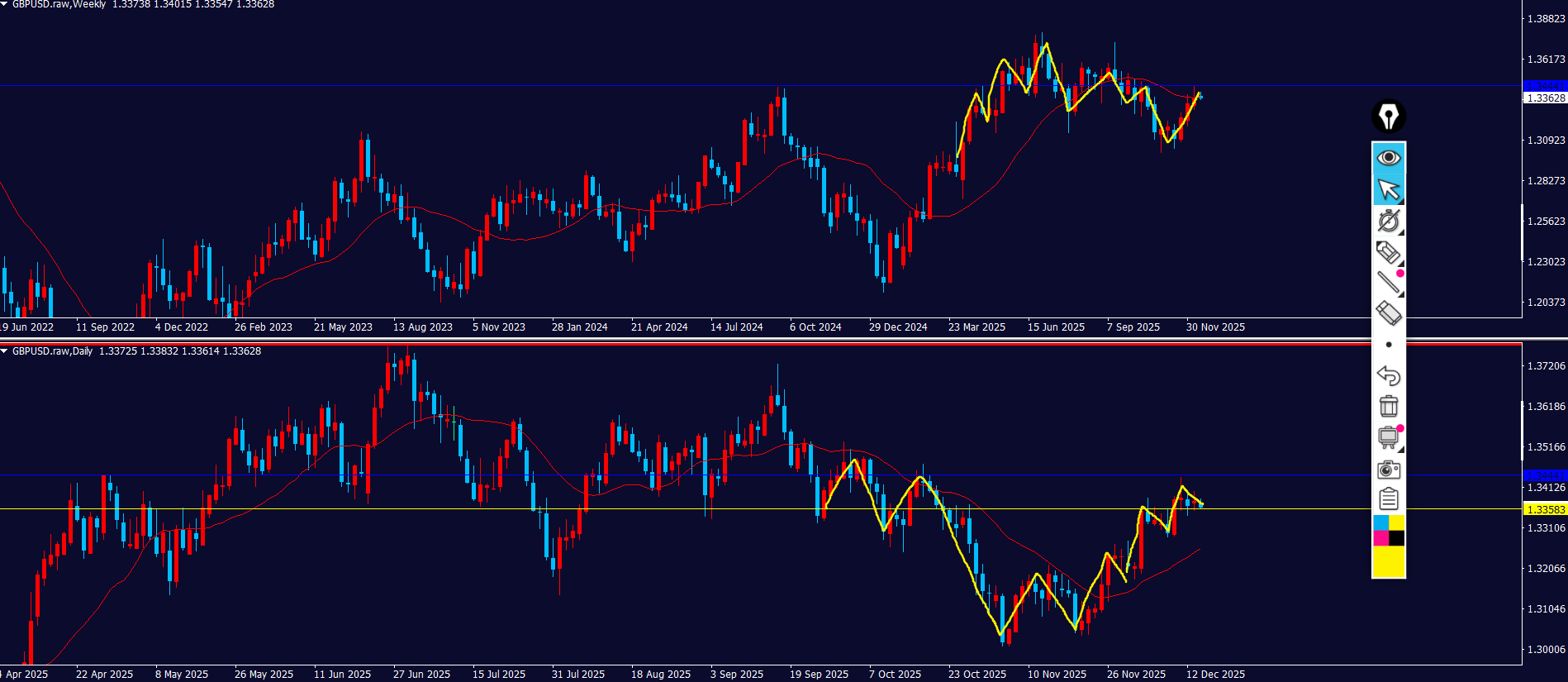Click the yellow 1.33583 price label
1568x682 pixels.
pyautogui.click(x=1544, y=509)
